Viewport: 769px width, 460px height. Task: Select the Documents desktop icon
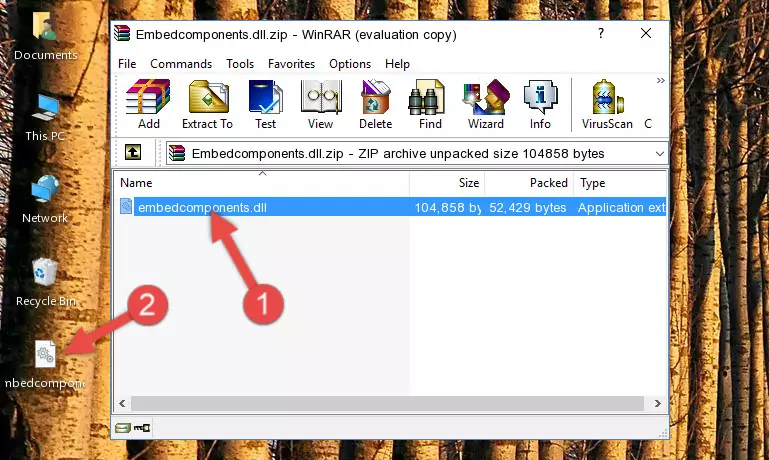tap(45, 36)
